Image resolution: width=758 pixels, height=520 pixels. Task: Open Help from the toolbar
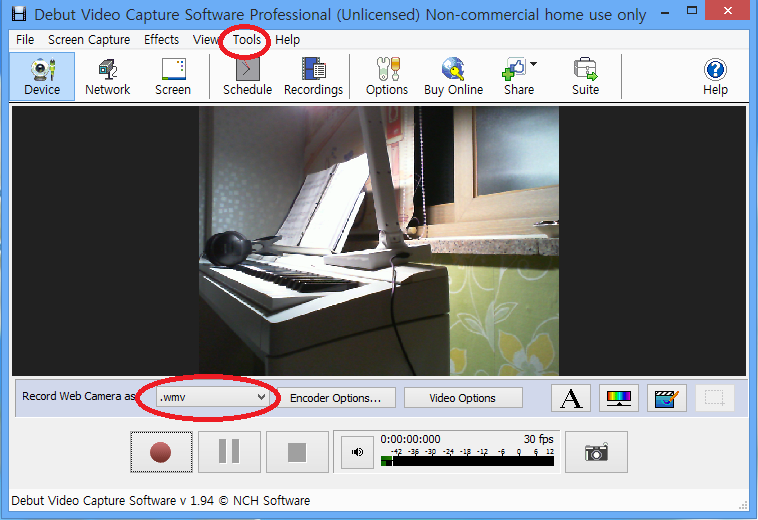(x=715, y=77)
